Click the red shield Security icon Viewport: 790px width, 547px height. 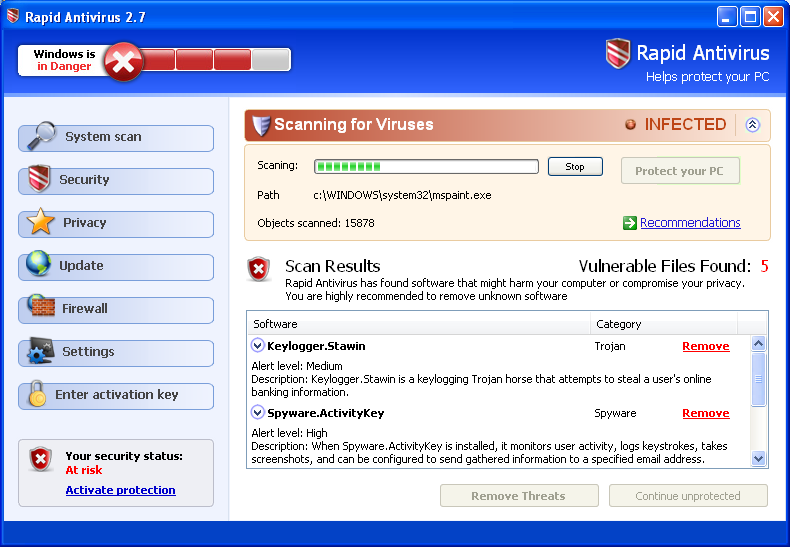point(39,179)
